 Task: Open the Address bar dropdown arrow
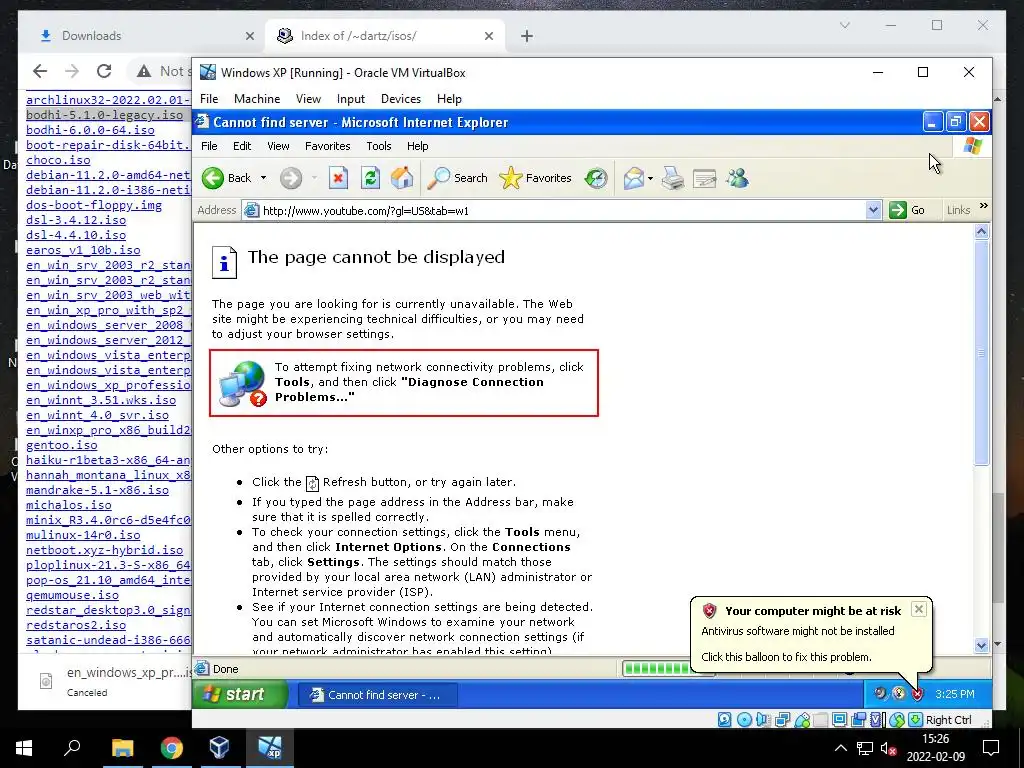(873, 210)
